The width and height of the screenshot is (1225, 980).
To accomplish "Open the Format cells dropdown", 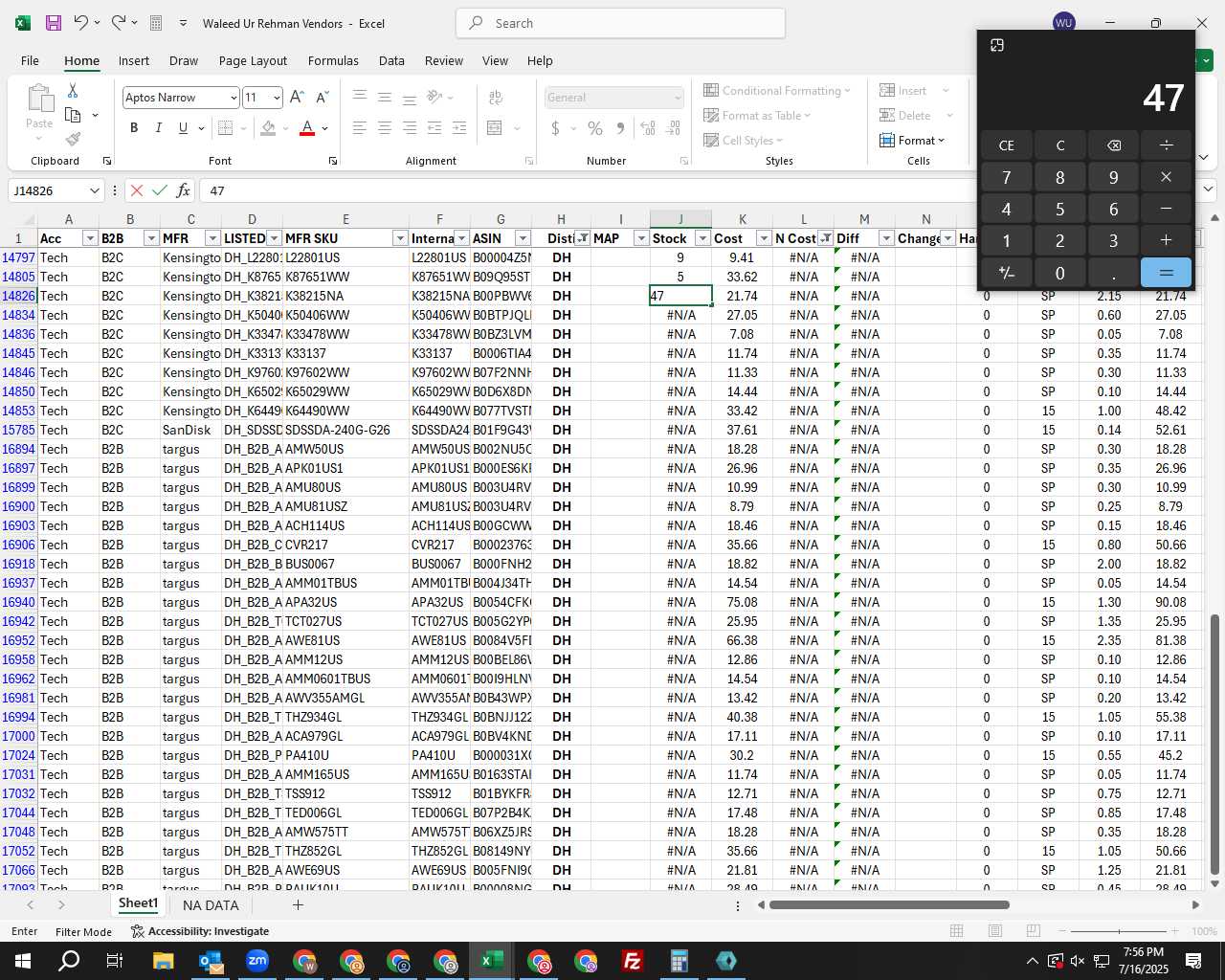I will point(912,140).
